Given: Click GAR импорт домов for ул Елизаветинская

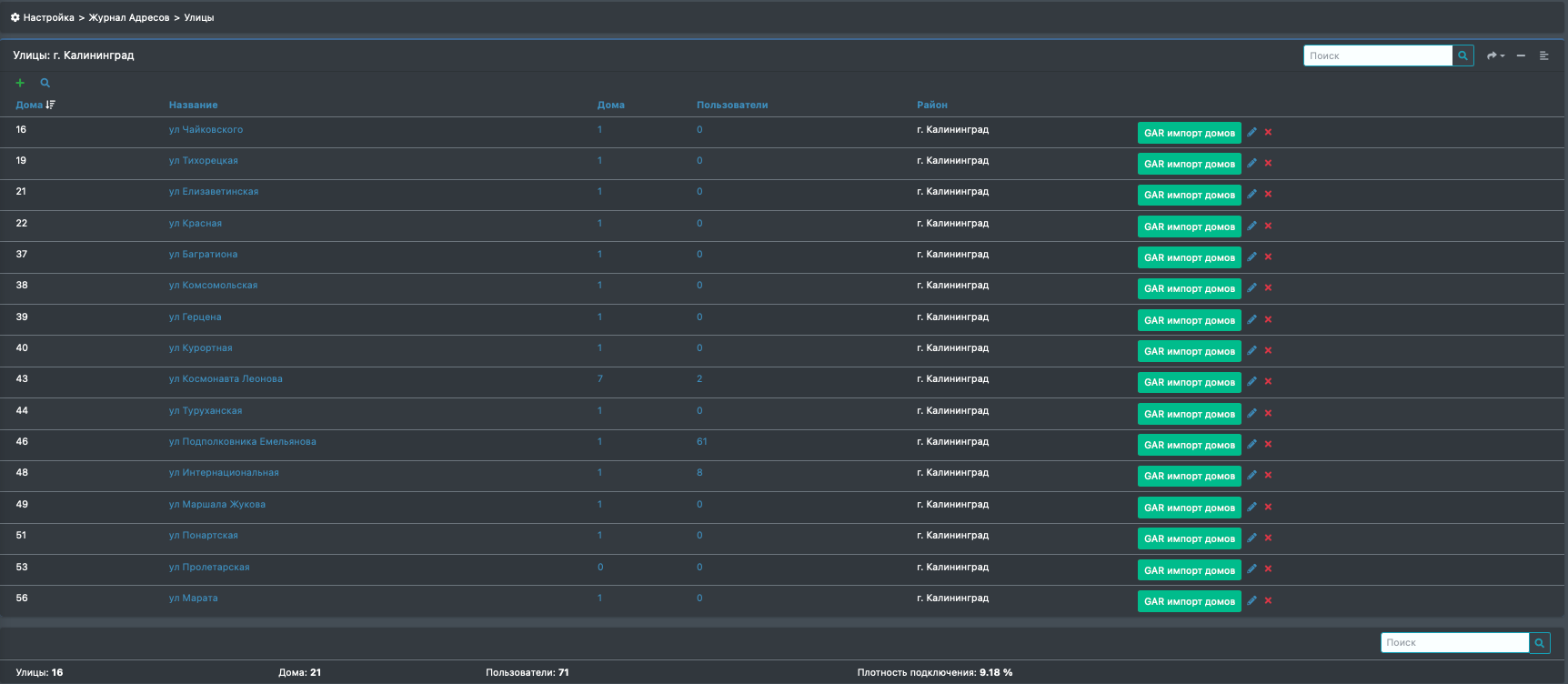Looking at the screenshot, I should point(1190,195).
